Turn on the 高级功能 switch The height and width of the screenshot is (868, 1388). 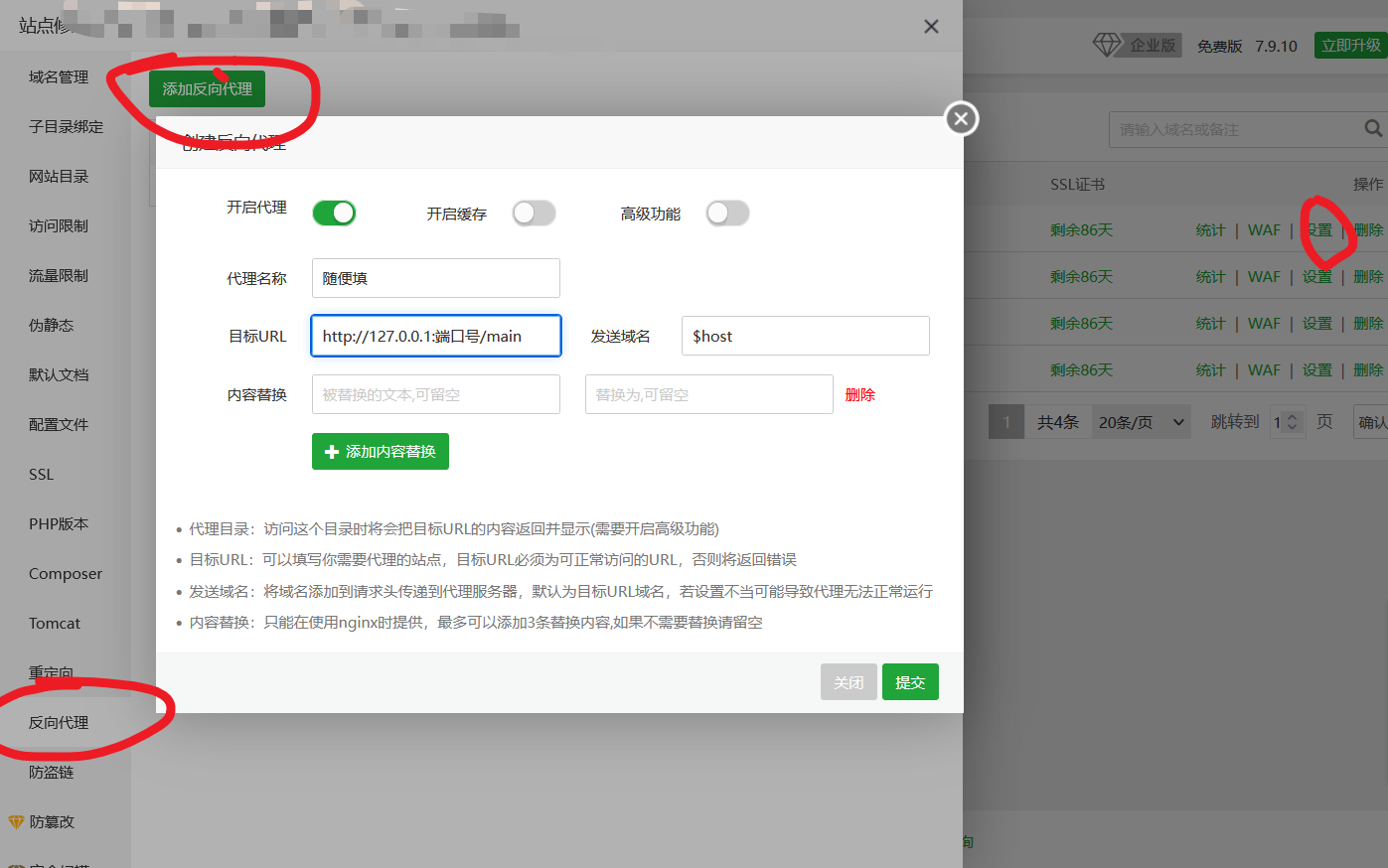(727, 213)
